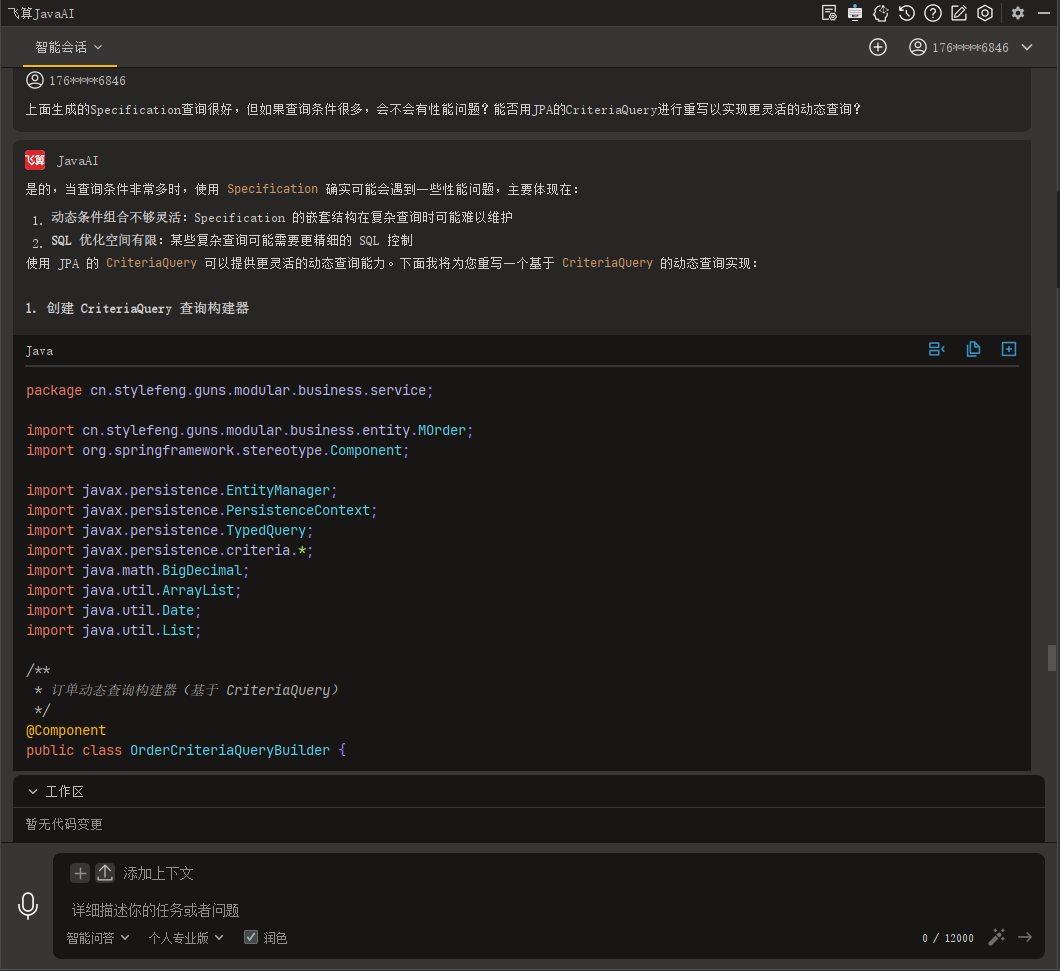This screenshot has height=971, width=1060.
Task: Open conversation history clock icon
Action: (907, 13)
